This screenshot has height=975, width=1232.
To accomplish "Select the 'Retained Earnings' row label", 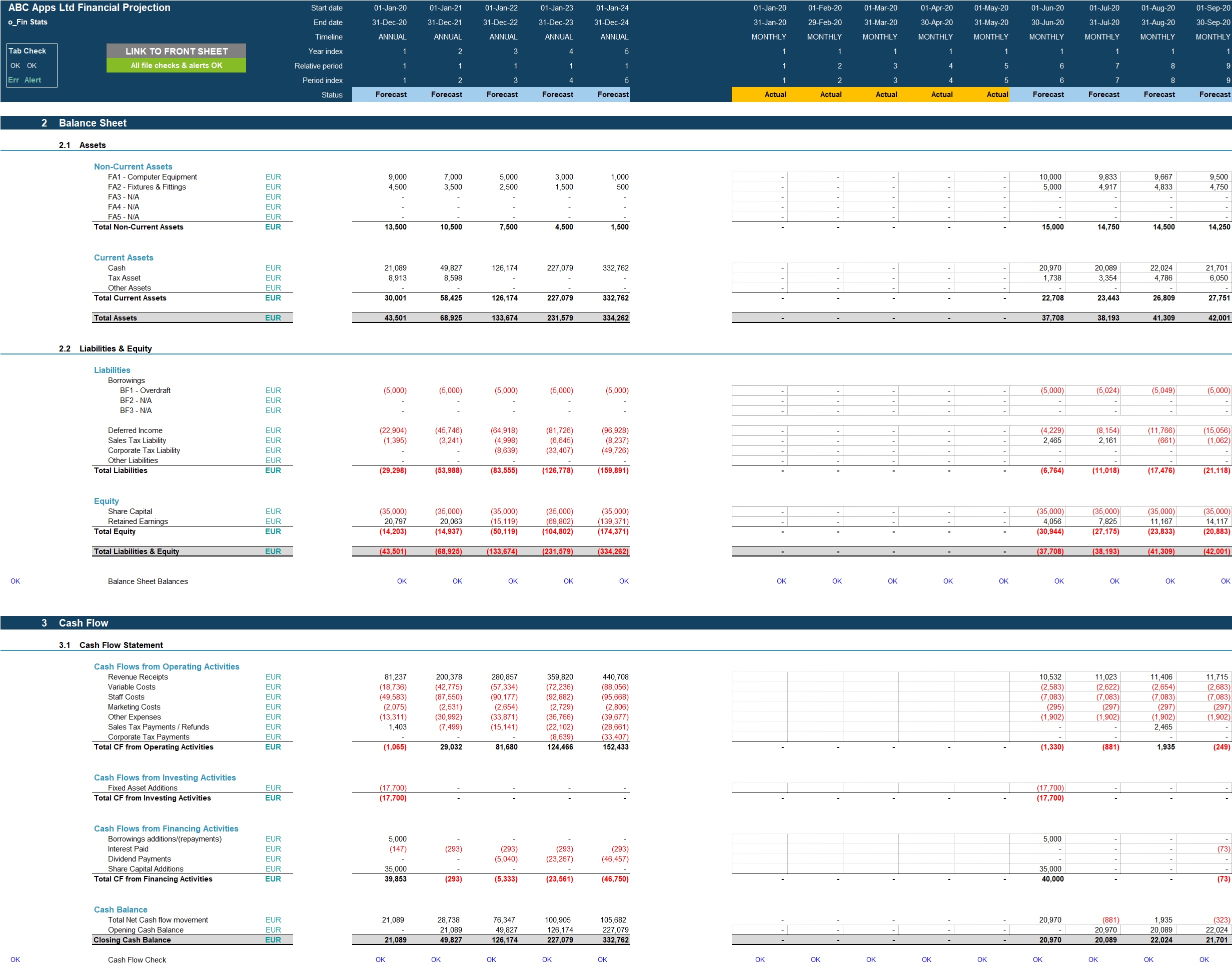I will 138,522.
